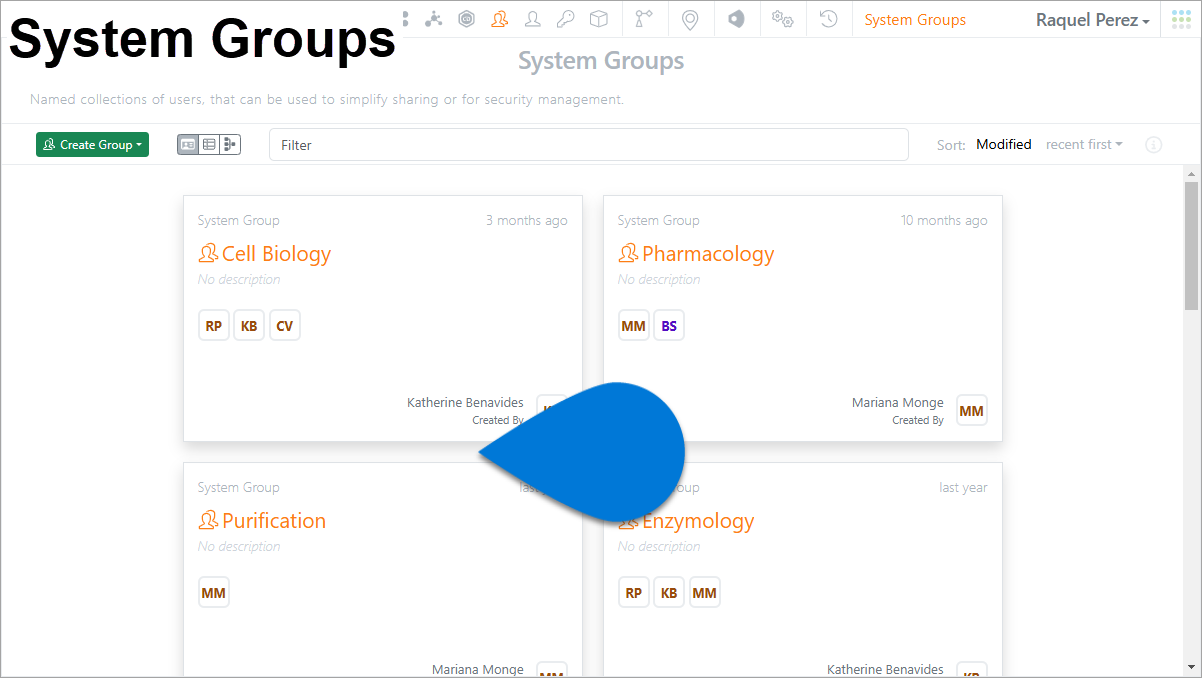The height and width of the screenshot is (678, 1202).
Task: Click the users icon in top toolbar
Action: [533, 19]
